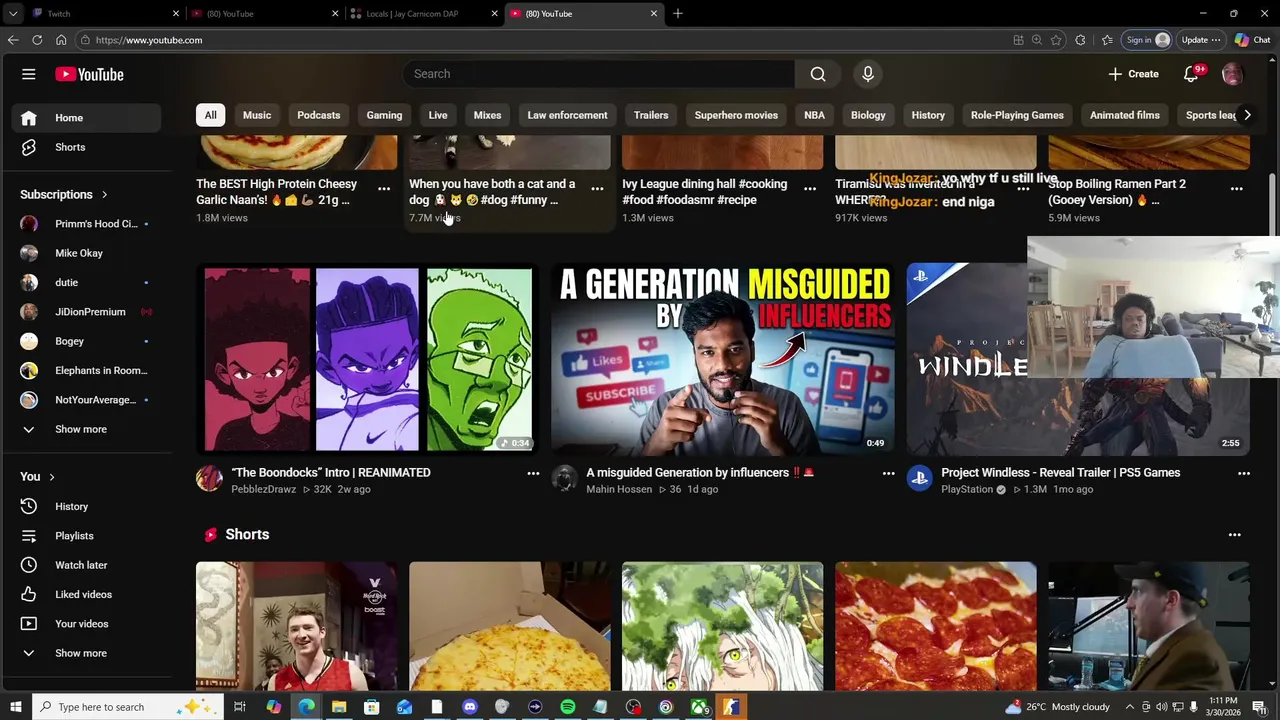Open a new browser tab
Screen dimensions: 1280x720
(x=678, y=14)
